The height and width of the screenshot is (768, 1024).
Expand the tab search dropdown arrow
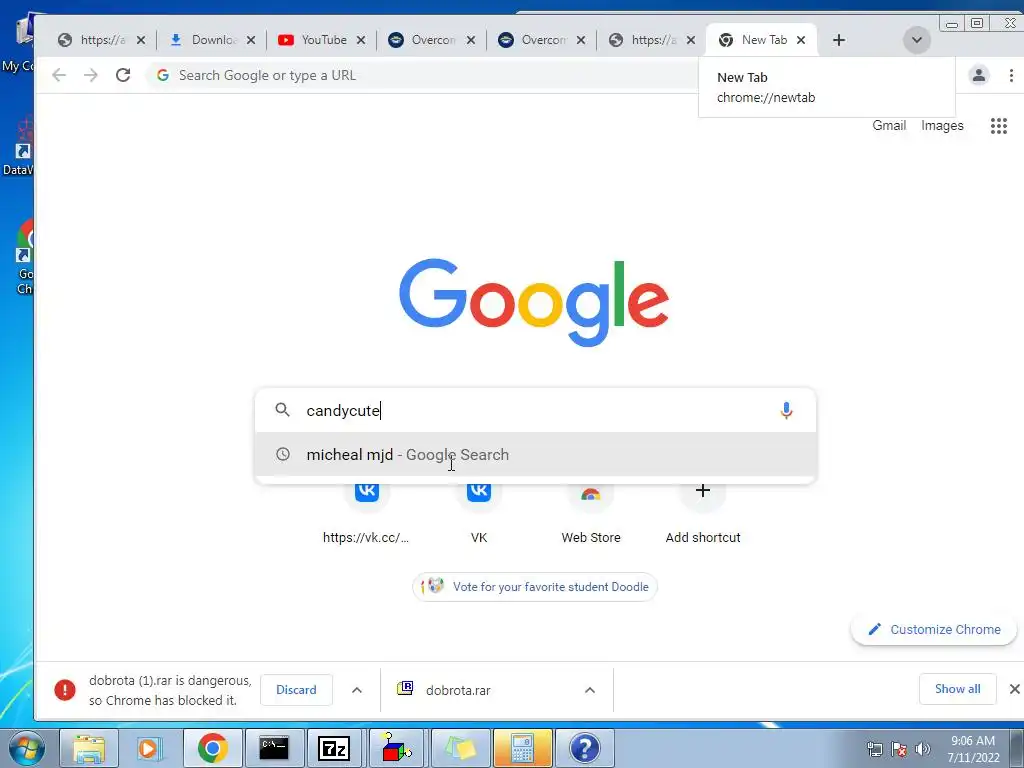[916, 40]
